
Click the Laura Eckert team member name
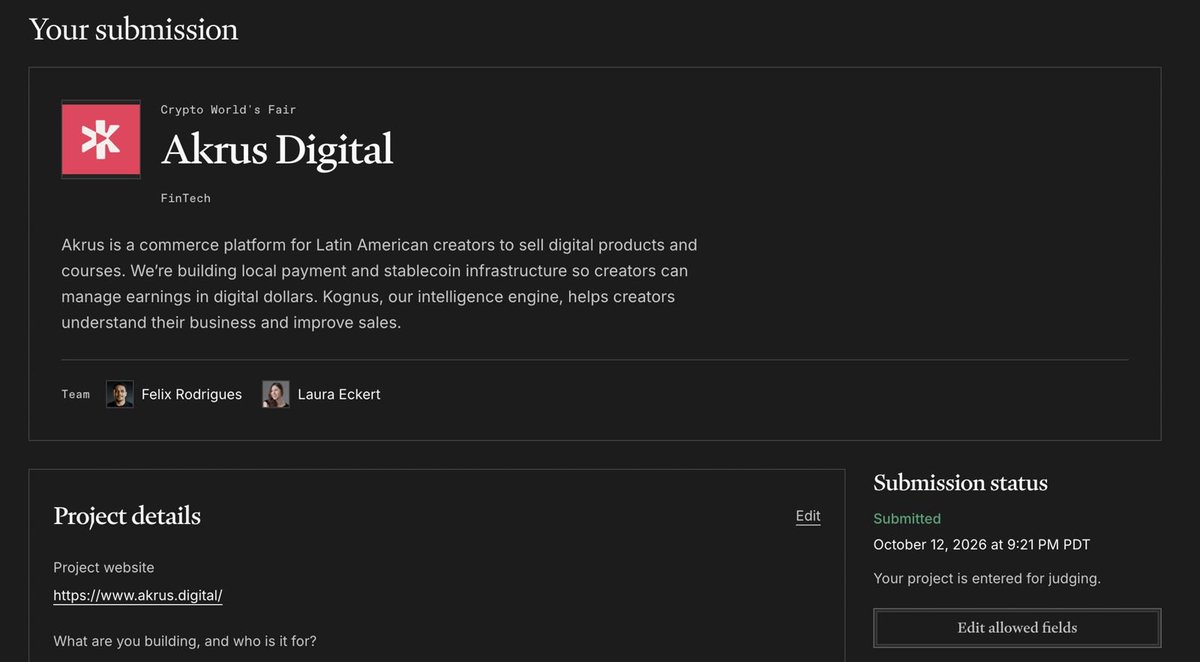pos(339,394)
